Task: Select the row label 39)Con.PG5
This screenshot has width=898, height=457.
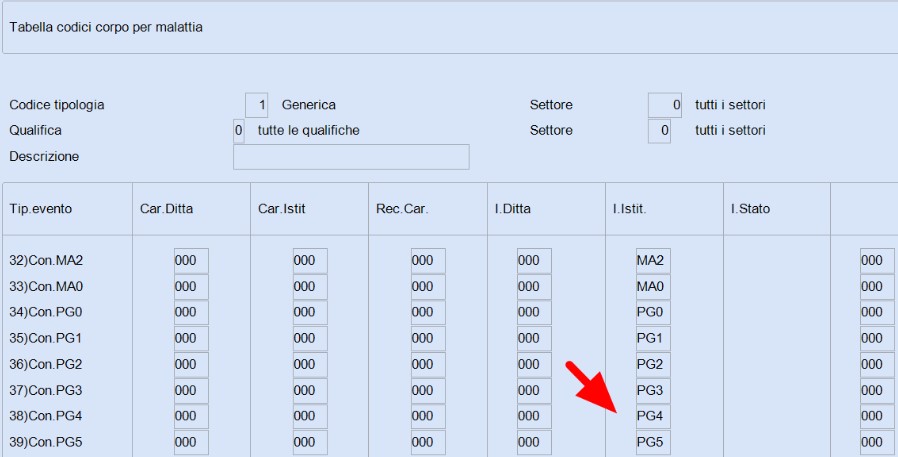Action: click(46, 442)
